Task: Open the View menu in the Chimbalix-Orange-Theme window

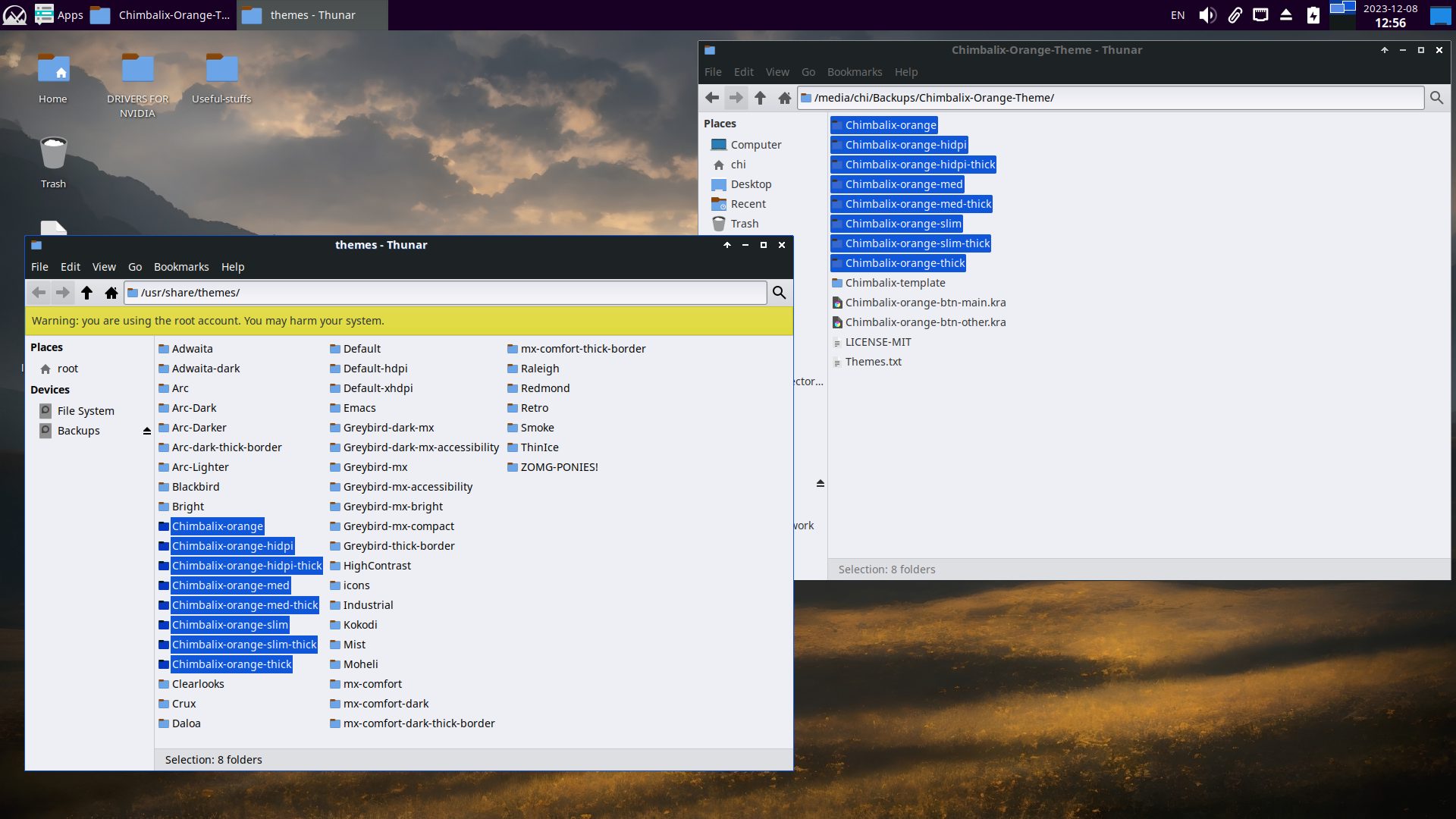Action: point(777,72)
